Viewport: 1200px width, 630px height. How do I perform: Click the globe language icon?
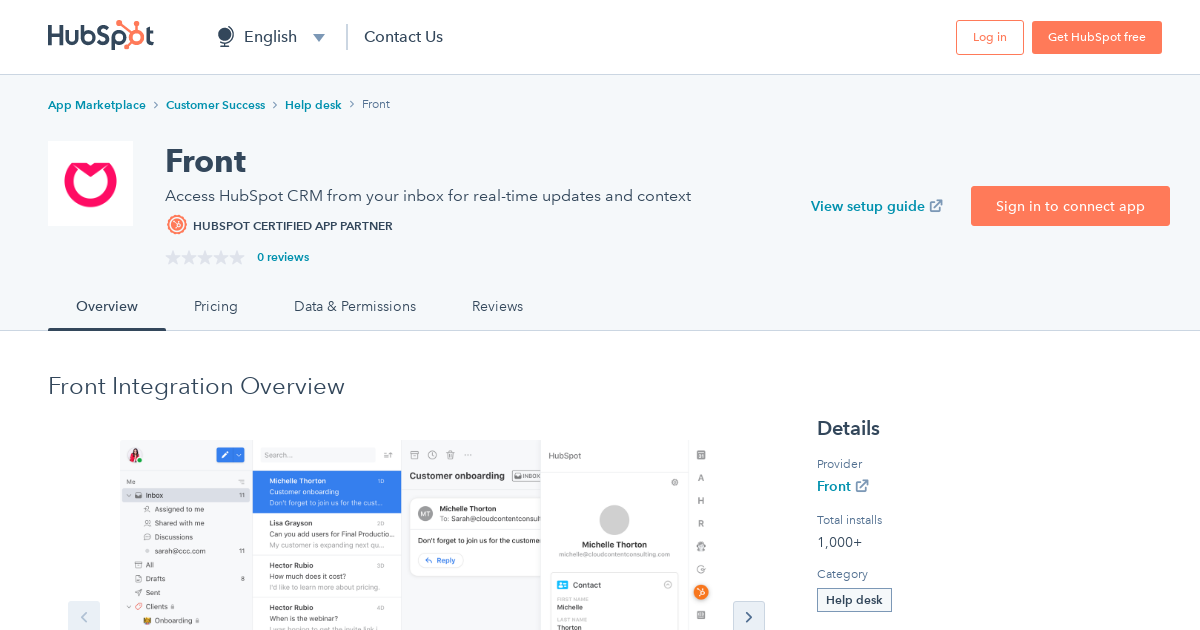[226, 37]
